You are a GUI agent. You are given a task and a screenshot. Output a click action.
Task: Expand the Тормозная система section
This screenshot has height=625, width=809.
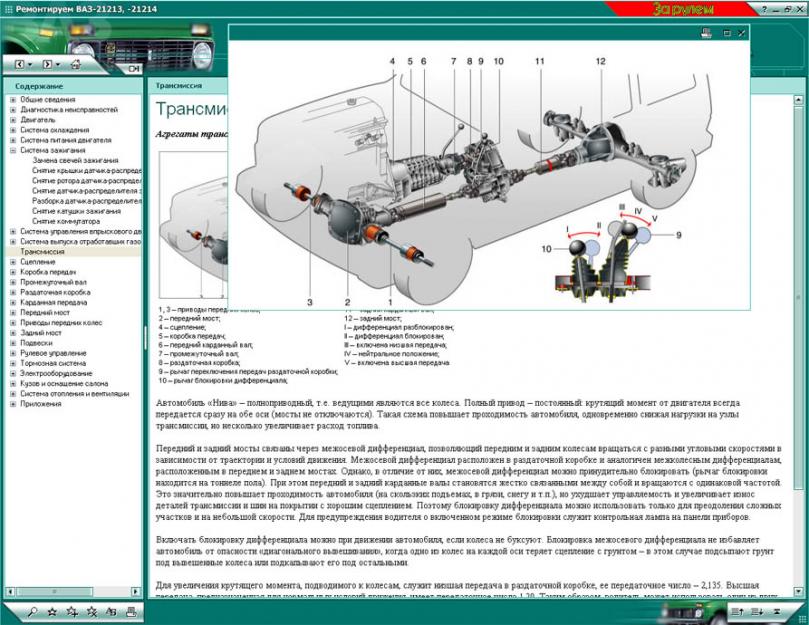click(x=13, y=363)
